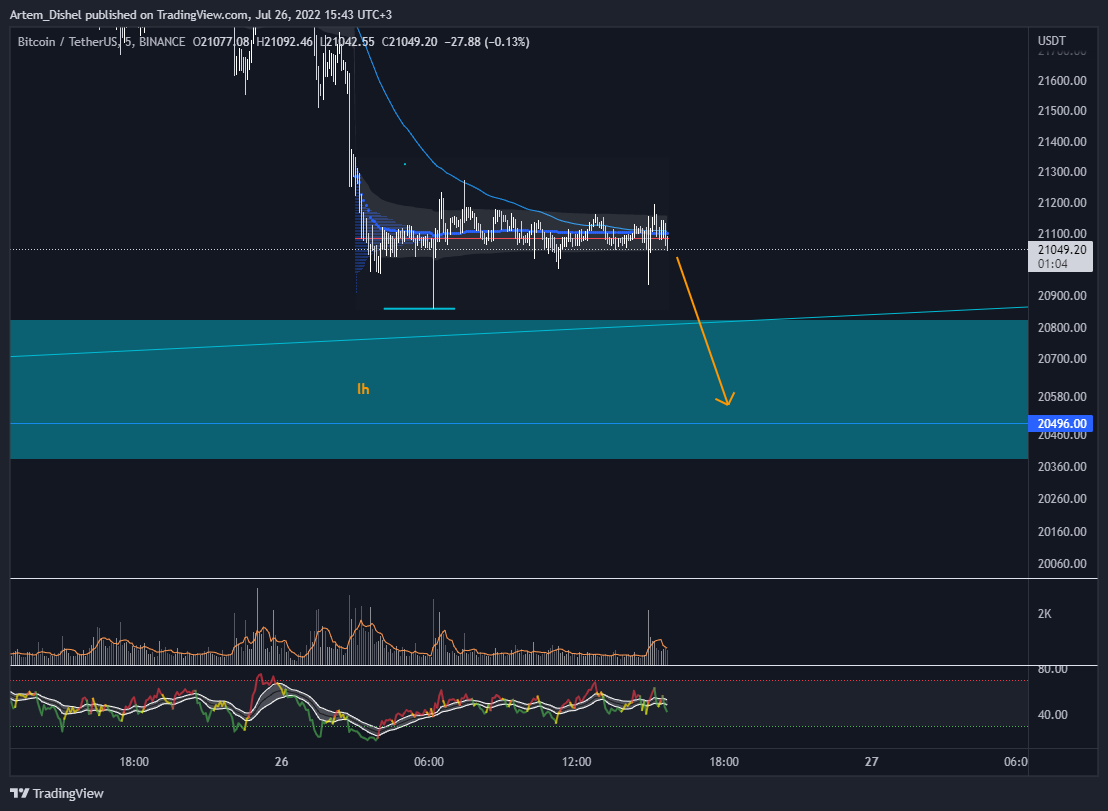Click the 21400.00 price axis label
This screenshot has height=811, width=1108.
1061,141
